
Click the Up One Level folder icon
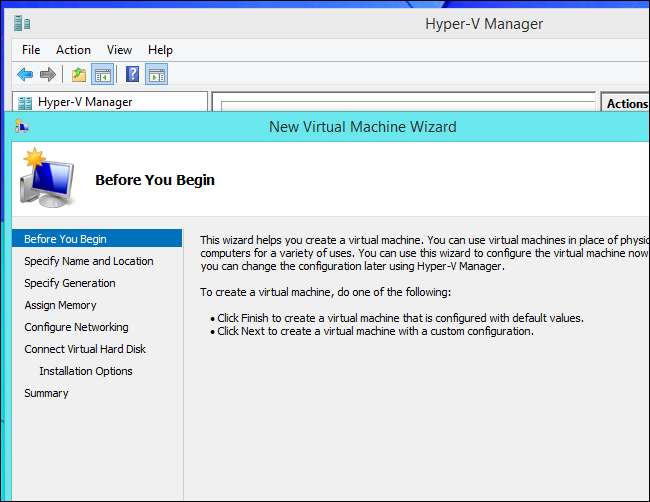pos(79,74)
